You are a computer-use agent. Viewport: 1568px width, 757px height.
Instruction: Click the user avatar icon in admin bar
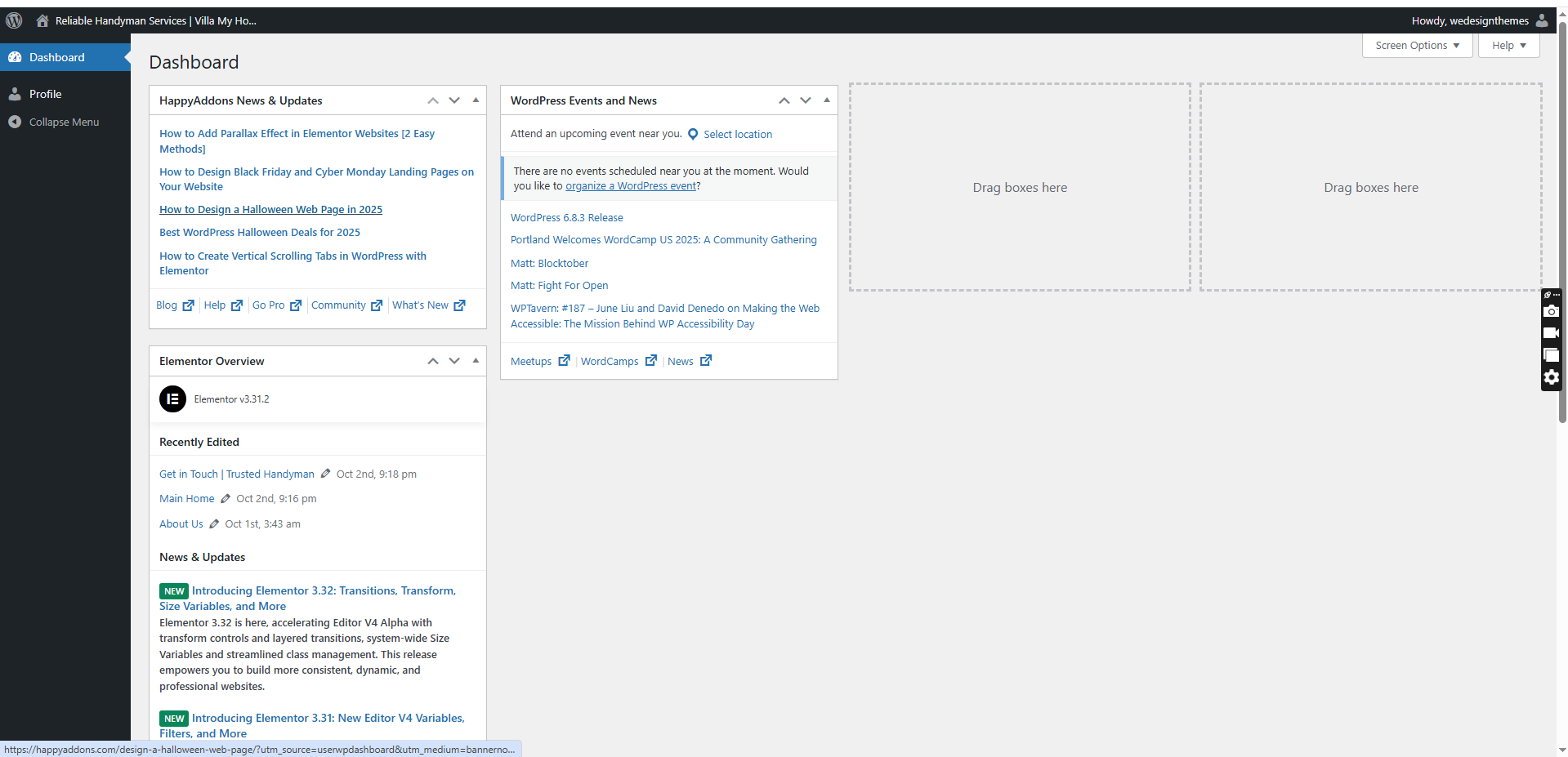point(1542,20)
